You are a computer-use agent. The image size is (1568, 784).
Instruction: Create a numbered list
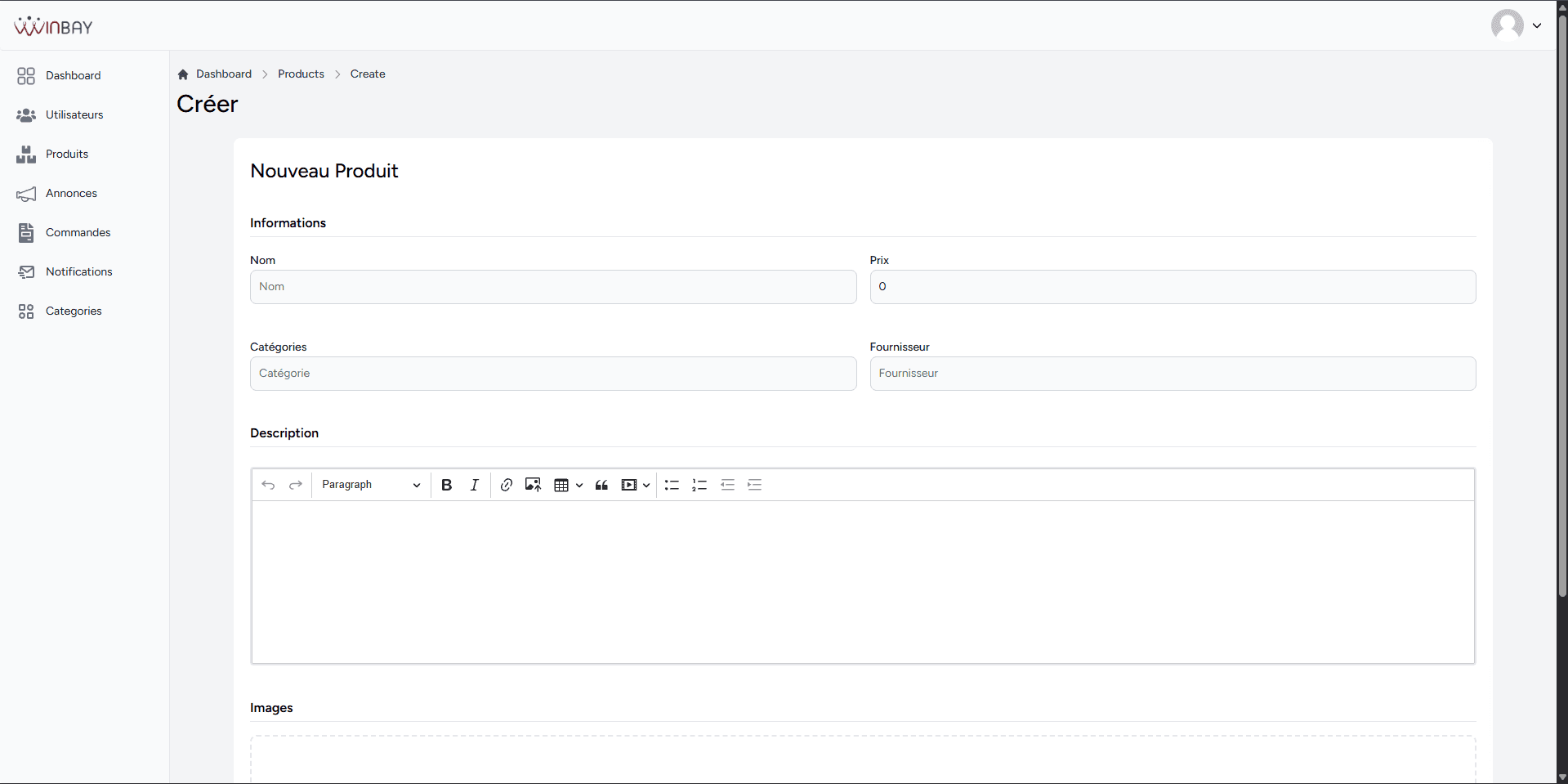coord(699,485)
